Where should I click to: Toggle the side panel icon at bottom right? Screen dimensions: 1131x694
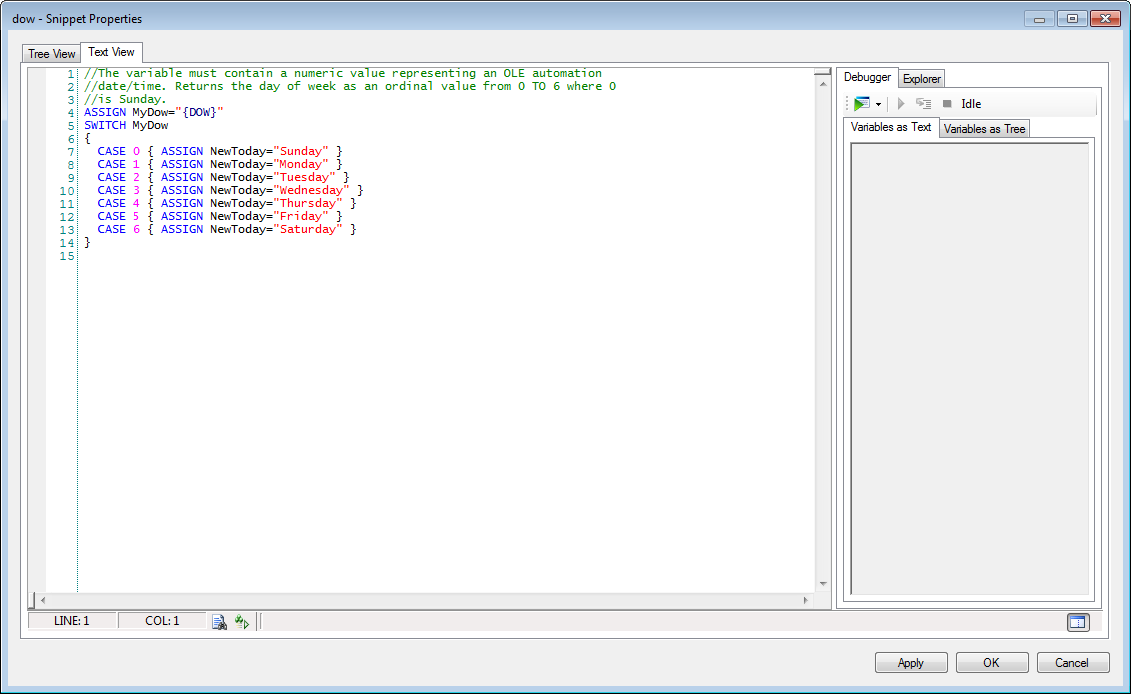click(1077, 622)
